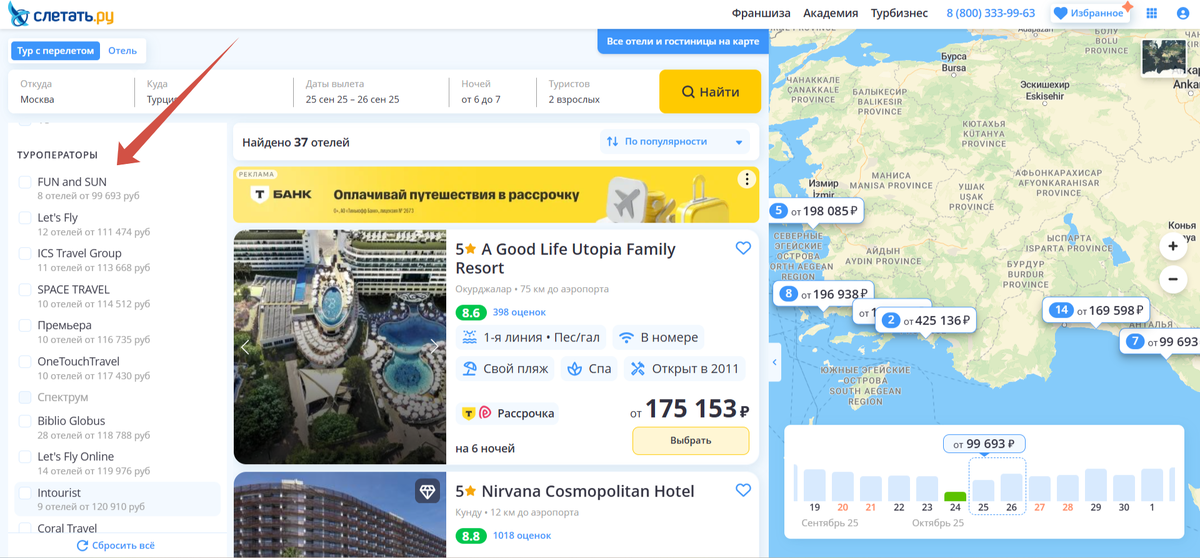Image resolution: width=1200 pixels, height=558 pixels.
Task: Click the diamond badge on Nirvana photo
Action: [427, 491]
